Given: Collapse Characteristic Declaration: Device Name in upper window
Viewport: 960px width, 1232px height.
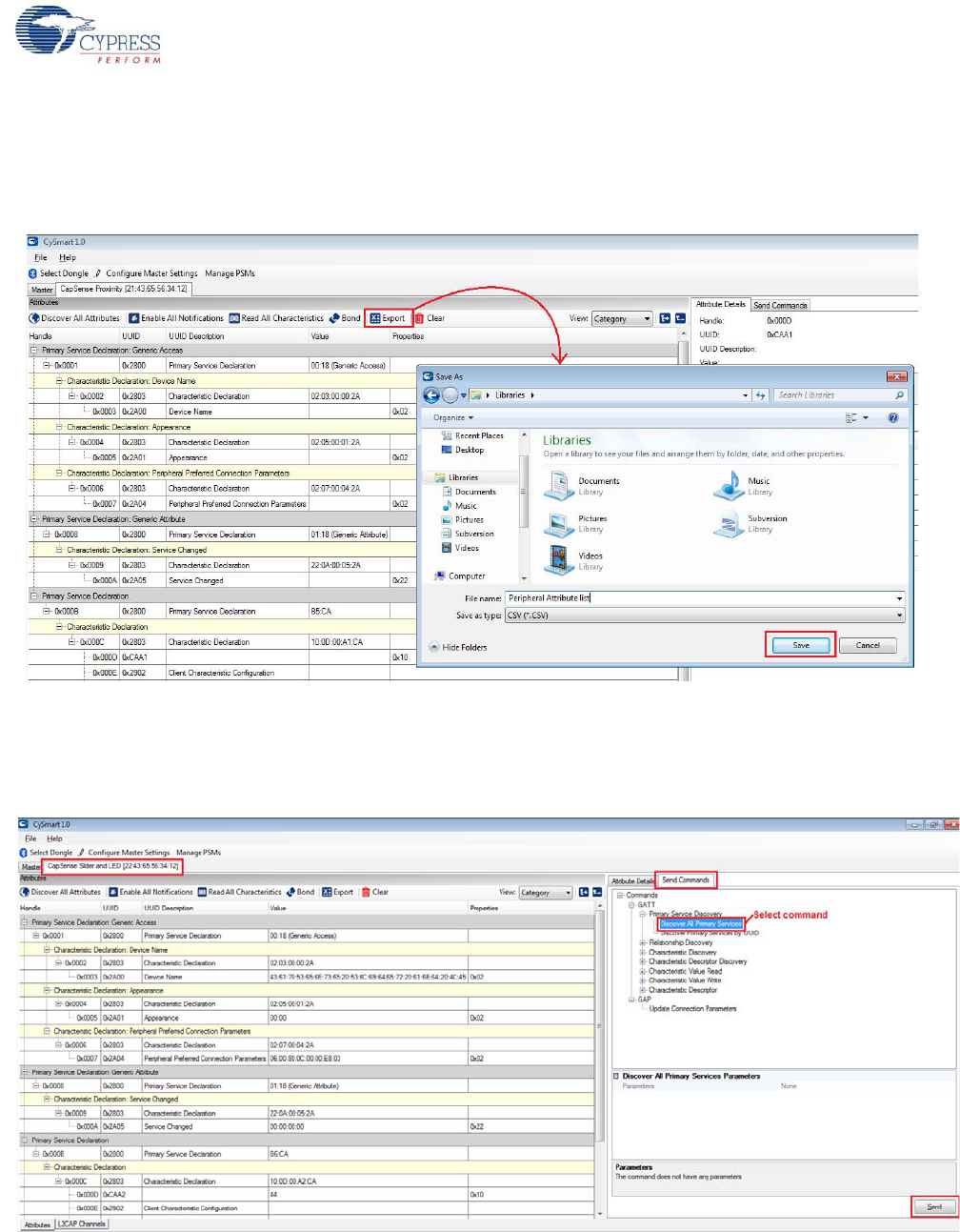Looking at the screenshot, I should click(x=59, y=380).
